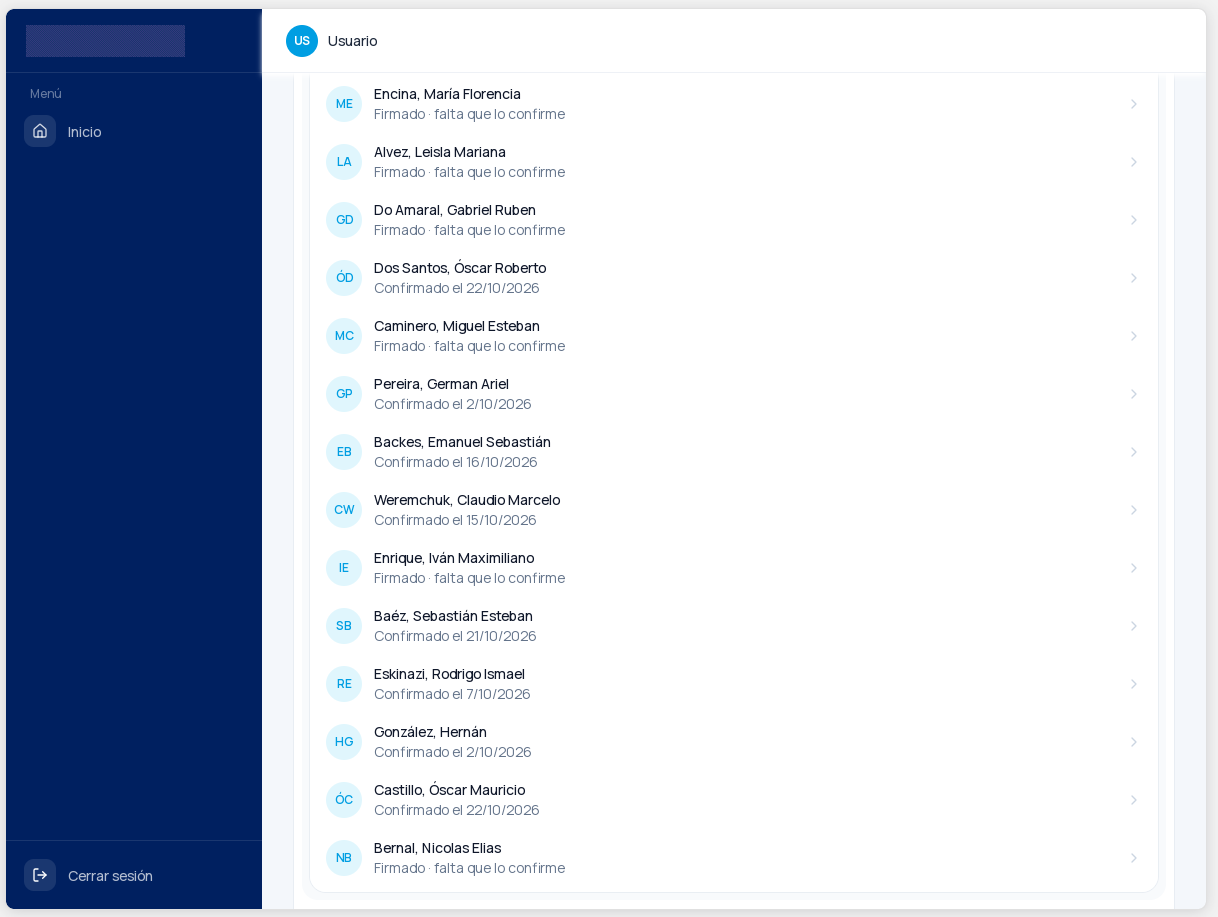The image size is (1218, 917).
Task: Click the NB avatar for Bernal
Action: click(x=344, y=858)
